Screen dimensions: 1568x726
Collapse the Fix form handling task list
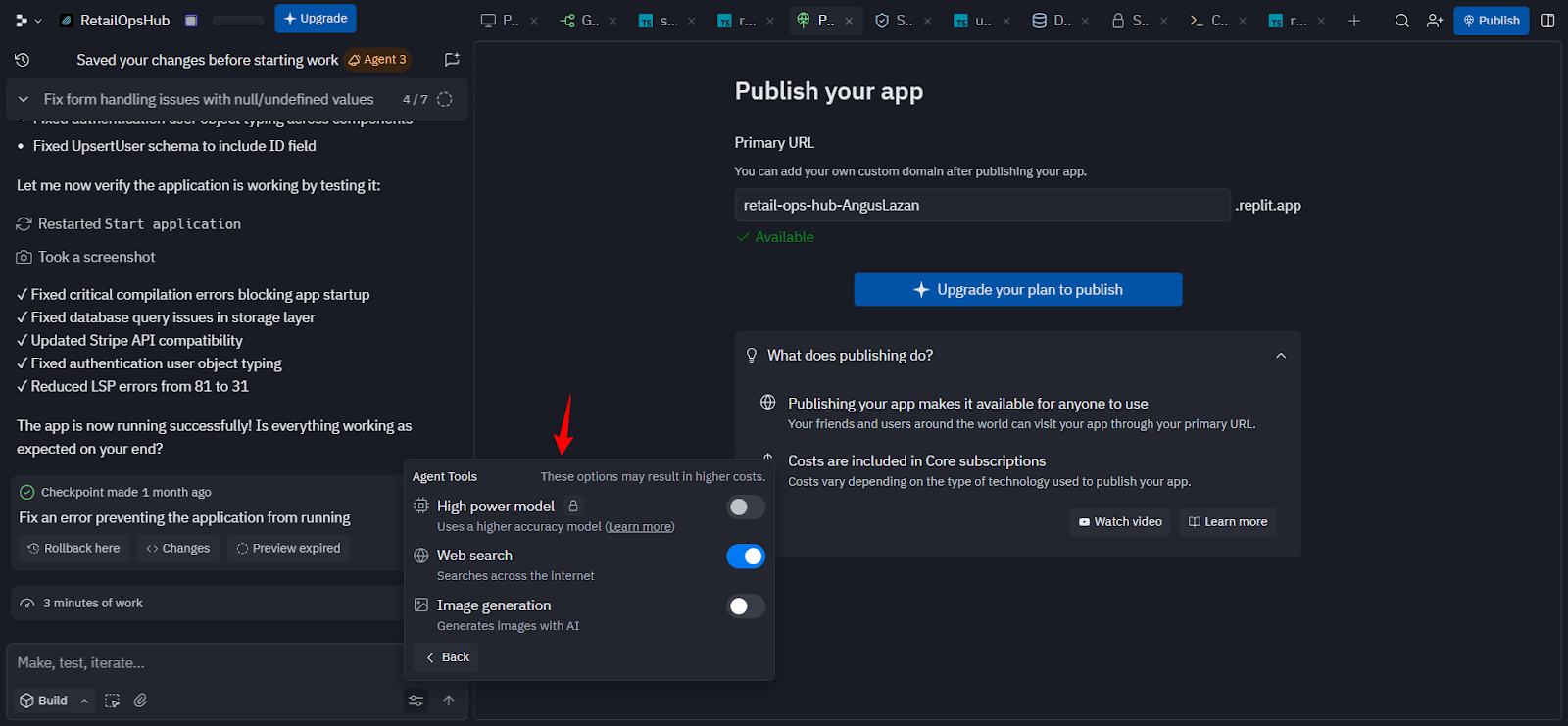[x=24, y=99]
